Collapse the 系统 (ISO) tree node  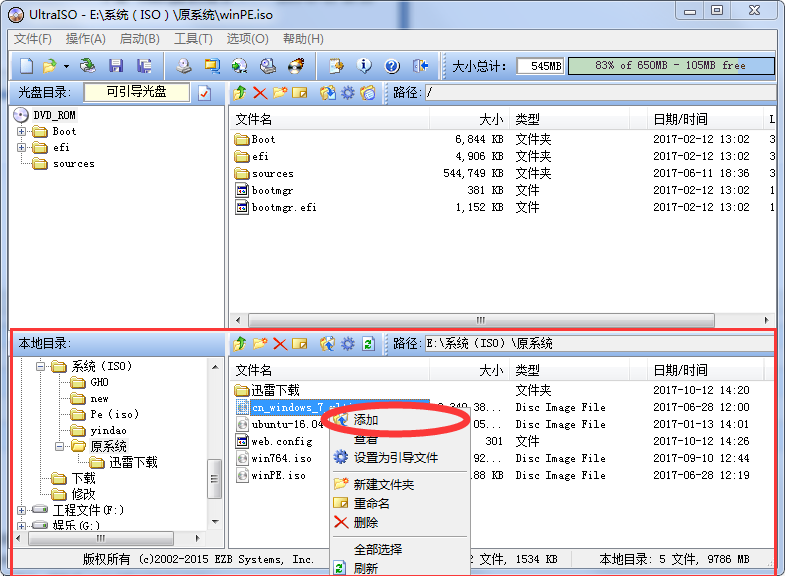tap(40, 366)
